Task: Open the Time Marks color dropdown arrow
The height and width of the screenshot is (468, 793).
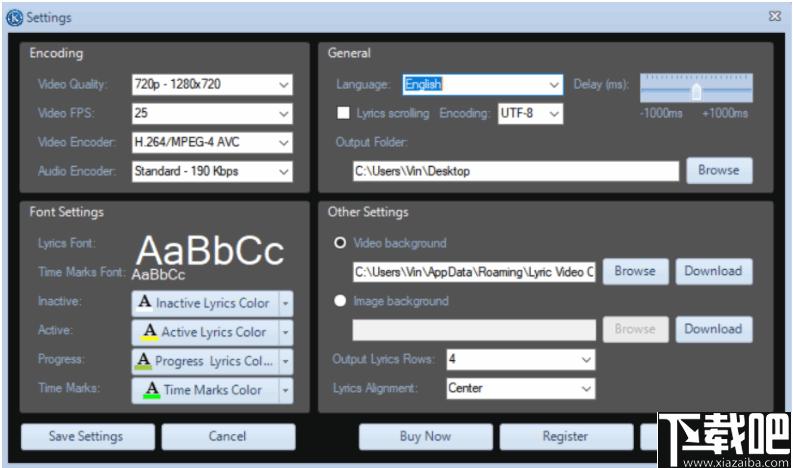Action: pyautogui.click(x=286, y=391)
